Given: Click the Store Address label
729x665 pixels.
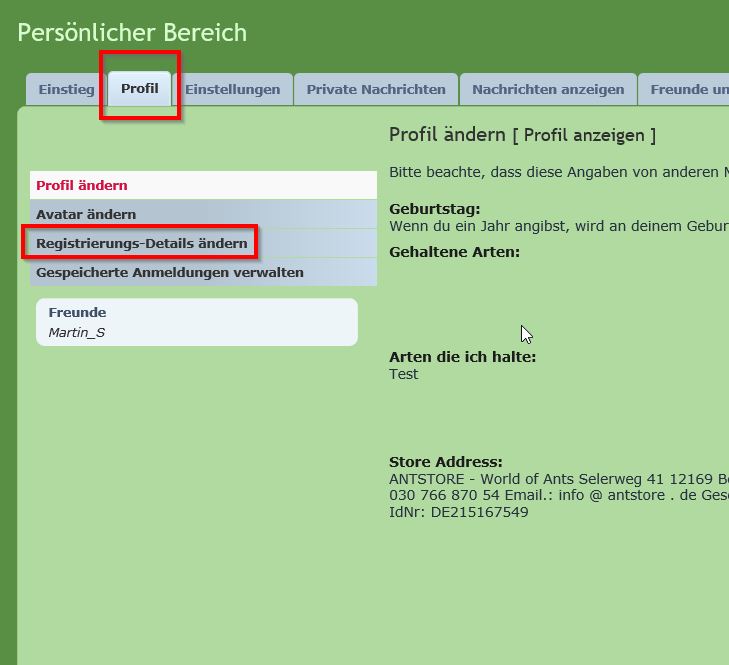Looking at the screenshot, I should coord(445,462).
